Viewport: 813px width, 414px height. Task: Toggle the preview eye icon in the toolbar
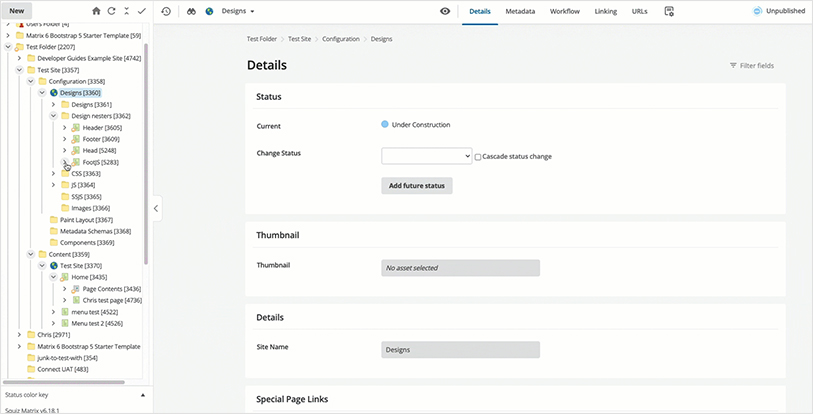click(445, 11)
